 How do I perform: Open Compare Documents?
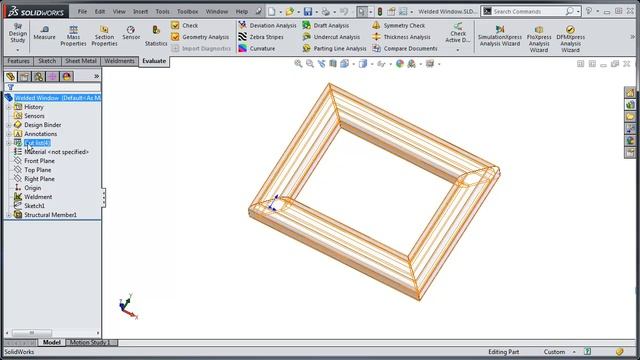(x=404, y=48)
